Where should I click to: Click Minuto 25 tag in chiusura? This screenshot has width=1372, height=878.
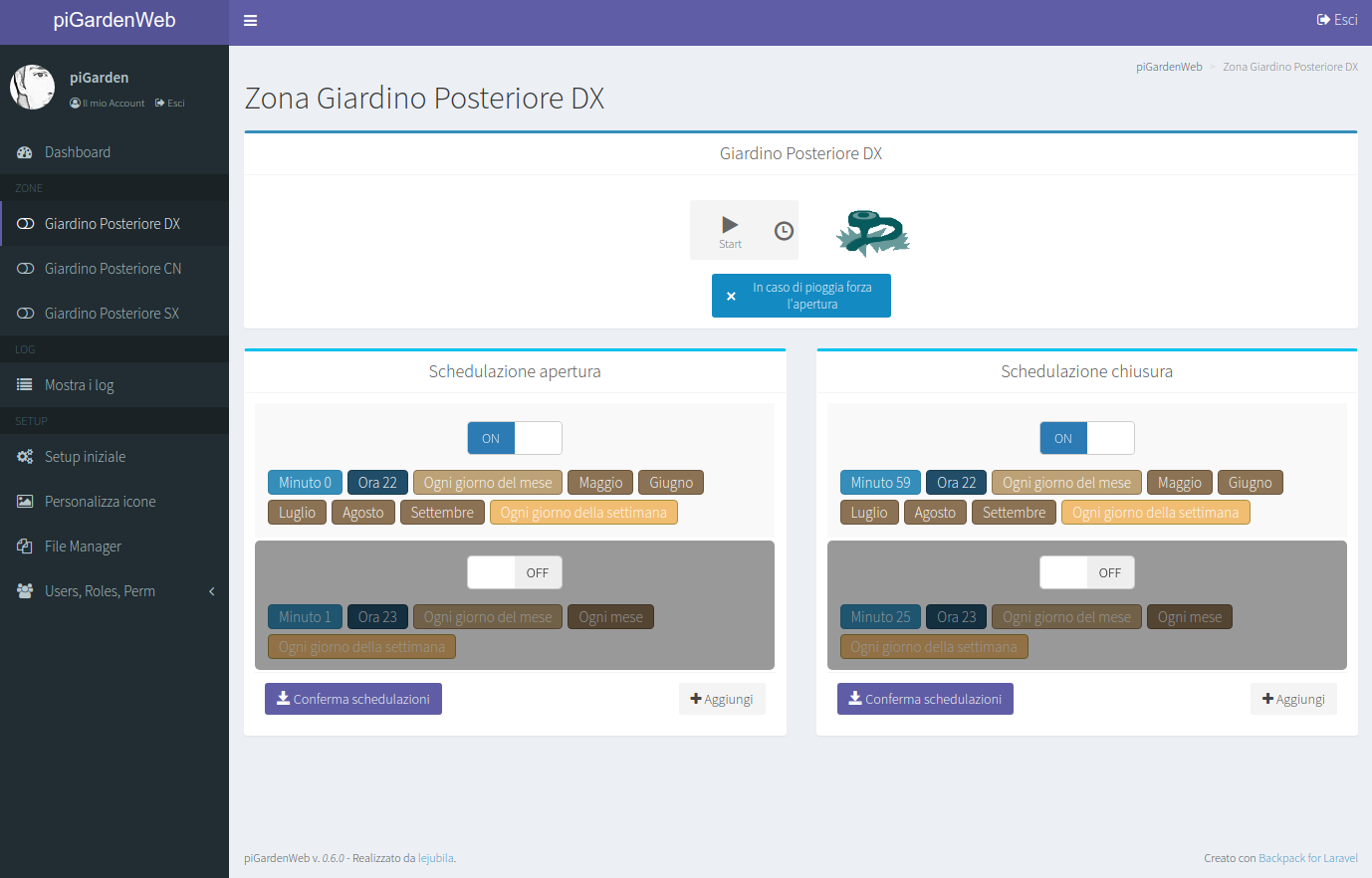coord(880,617)
